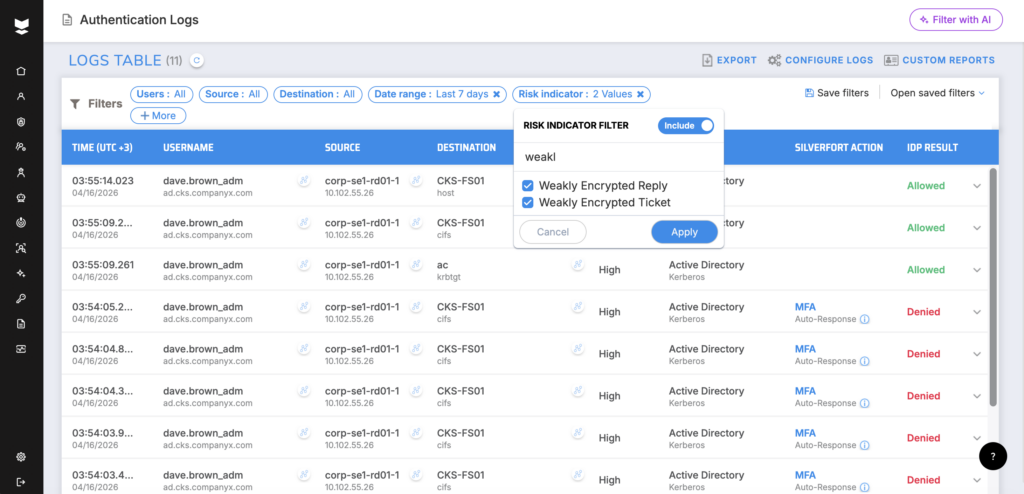This screenshot has height=494, width=1024.
Task: Click the MFA link in 03:54:05.2 row
Action: tap(805, 306)
